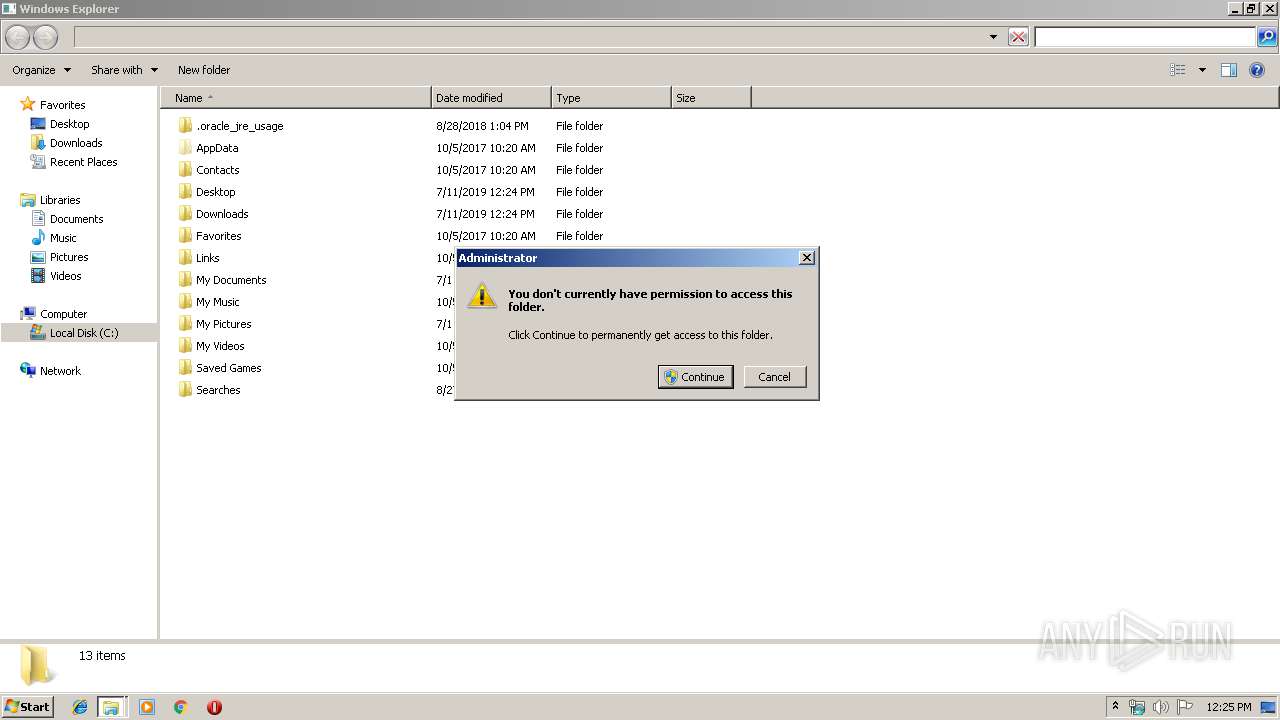Open the Organize menu
This screenshot has width=1280, height=720.
click(41, 70)
